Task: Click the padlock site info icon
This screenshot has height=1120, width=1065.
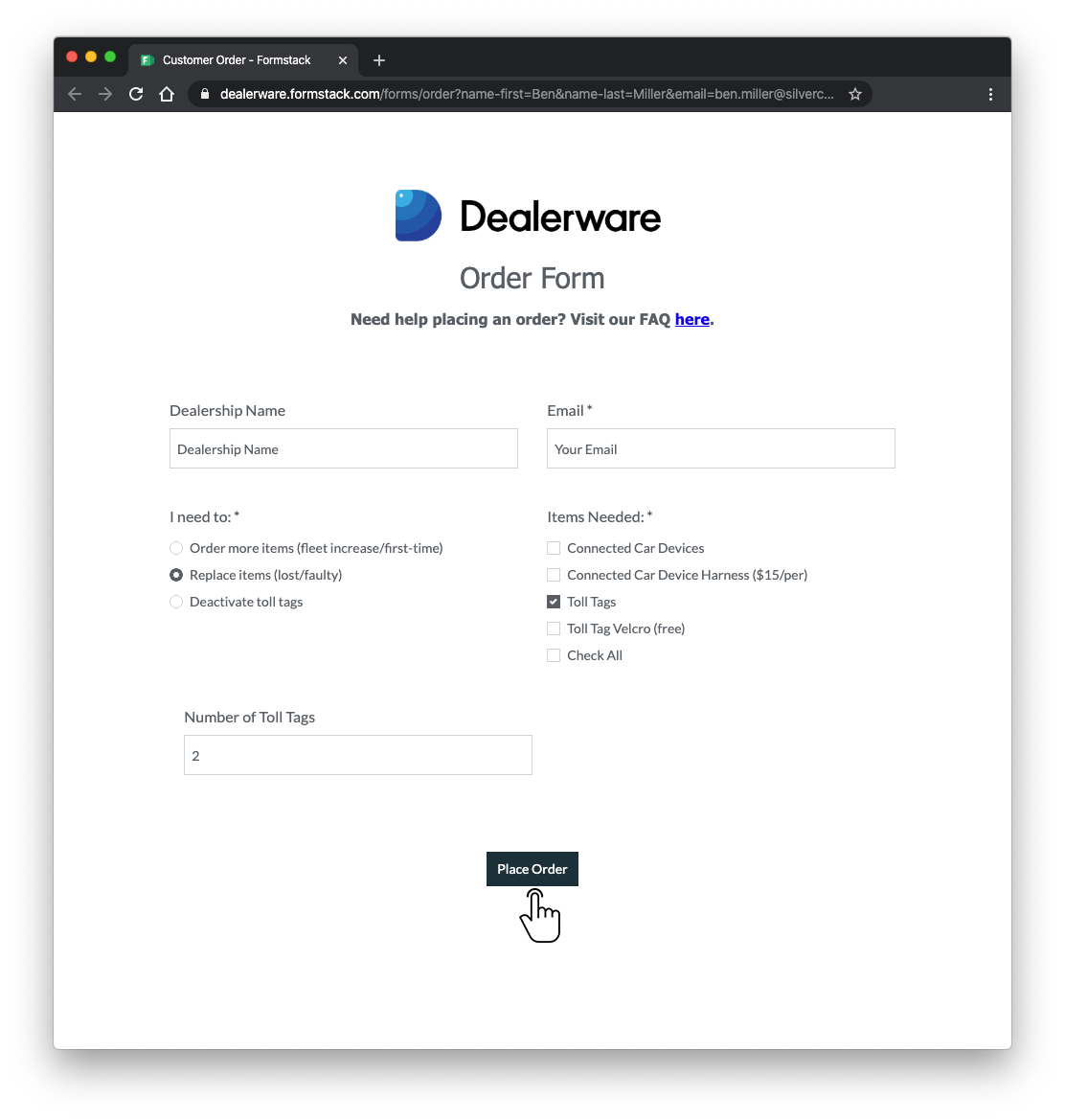Action: (x=205, y=94)
